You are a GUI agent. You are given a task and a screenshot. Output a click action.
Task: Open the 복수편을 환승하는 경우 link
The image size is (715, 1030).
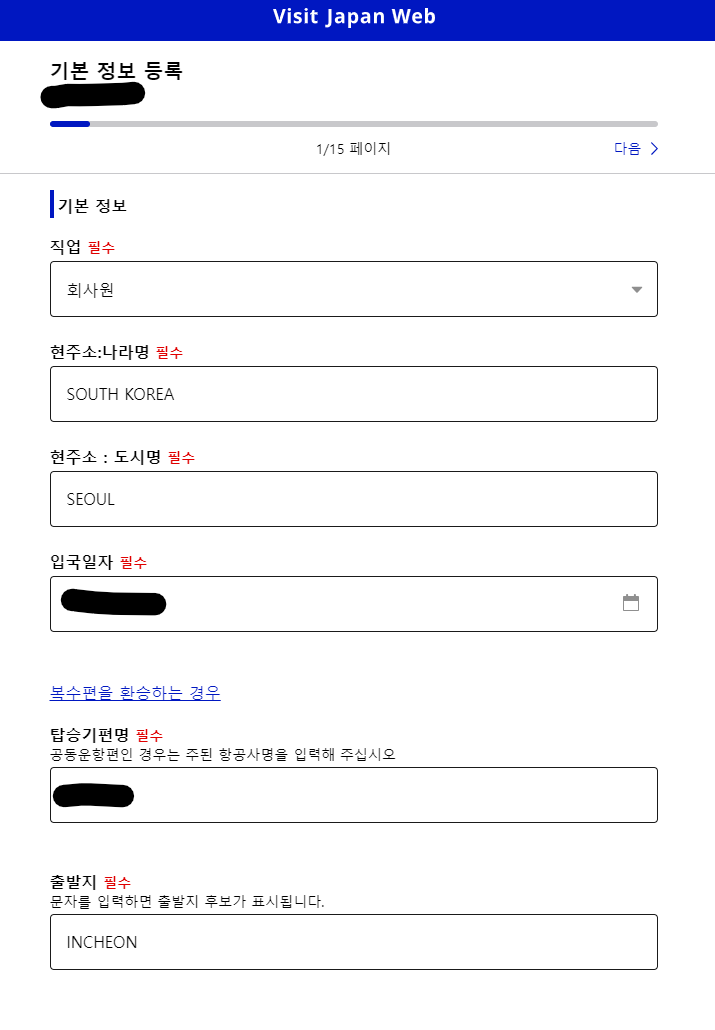click(x=135, y=693)
